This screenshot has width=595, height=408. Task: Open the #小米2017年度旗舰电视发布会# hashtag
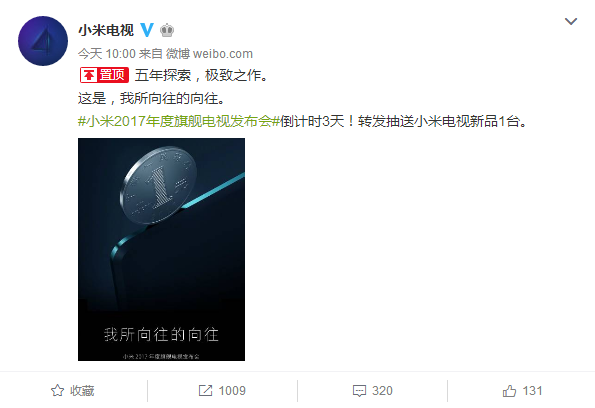179,121
